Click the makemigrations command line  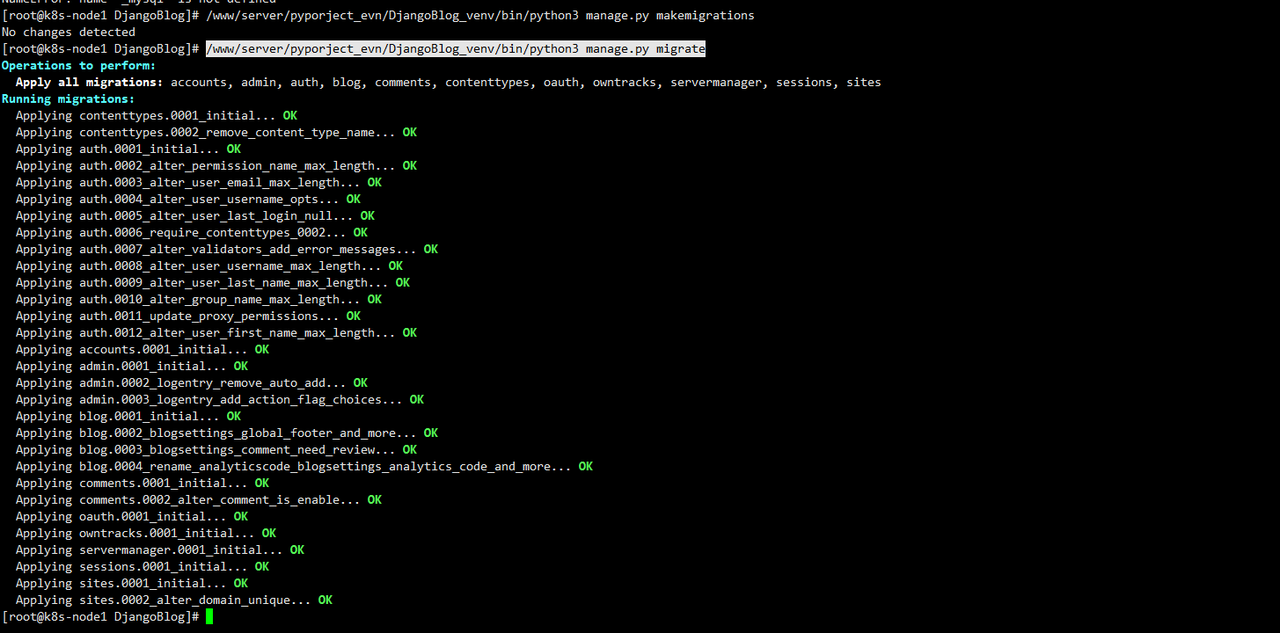pos(378,15)
